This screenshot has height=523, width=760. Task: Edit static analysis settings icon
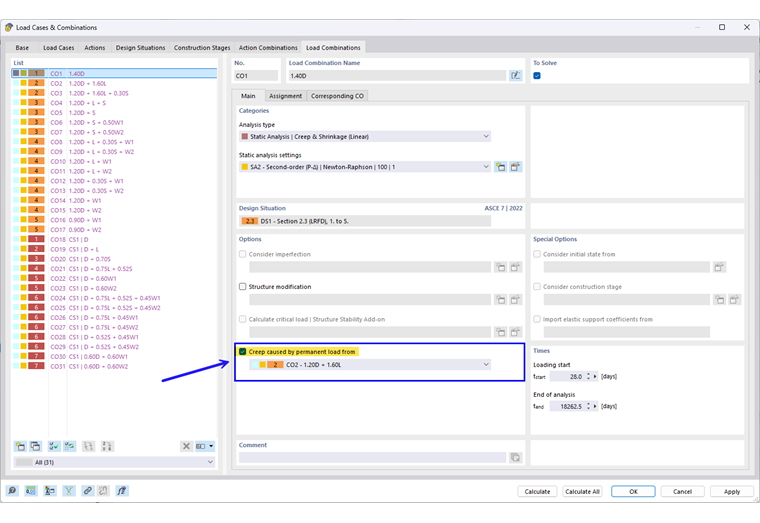[515, 167]
